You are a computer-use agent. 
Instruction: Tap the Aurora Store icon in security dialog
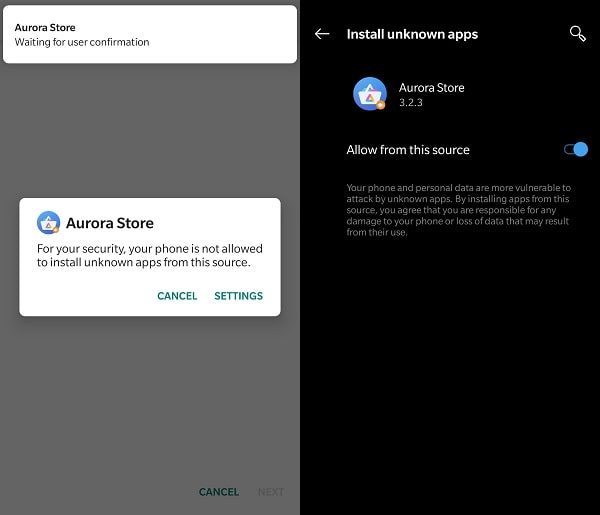[48, 222]
